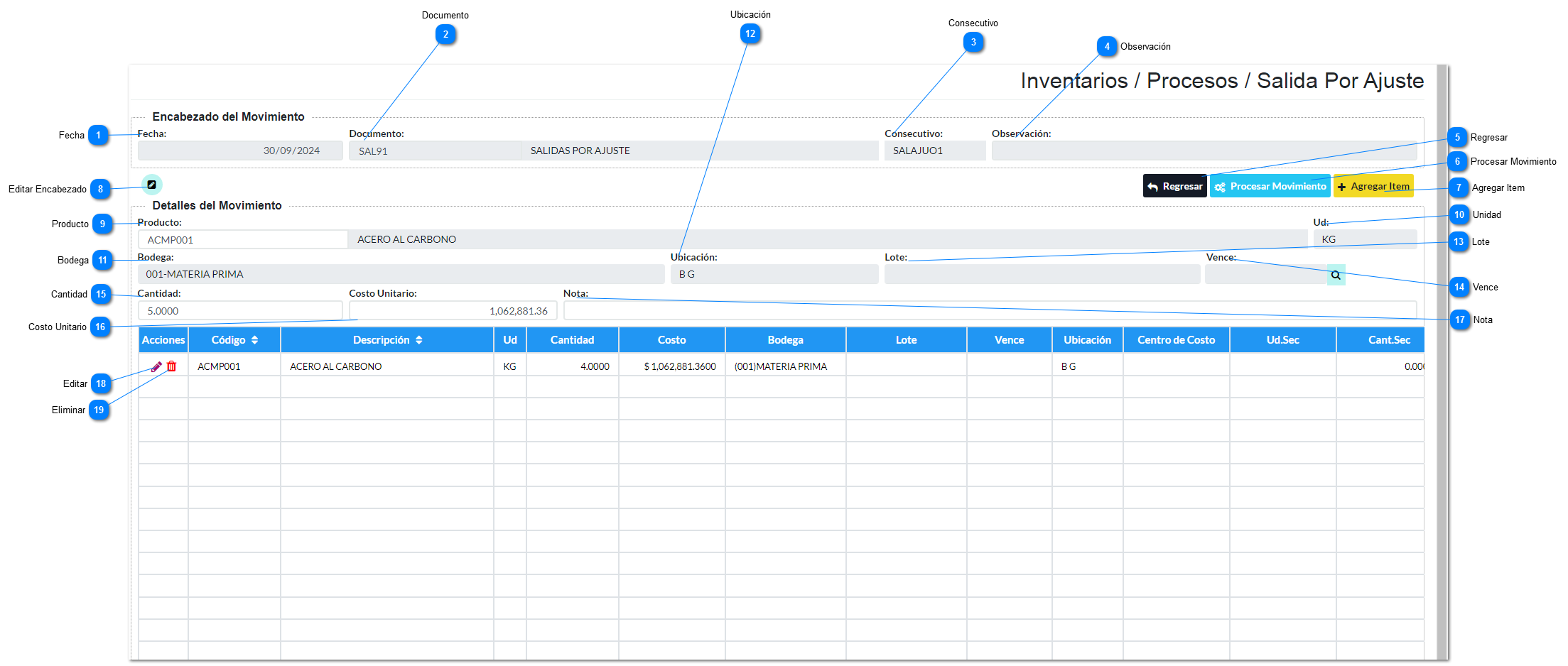This screenshot has height=666, width=1568.
Task: Click the Ubicación field showing B G
Action: pos(774,274)
